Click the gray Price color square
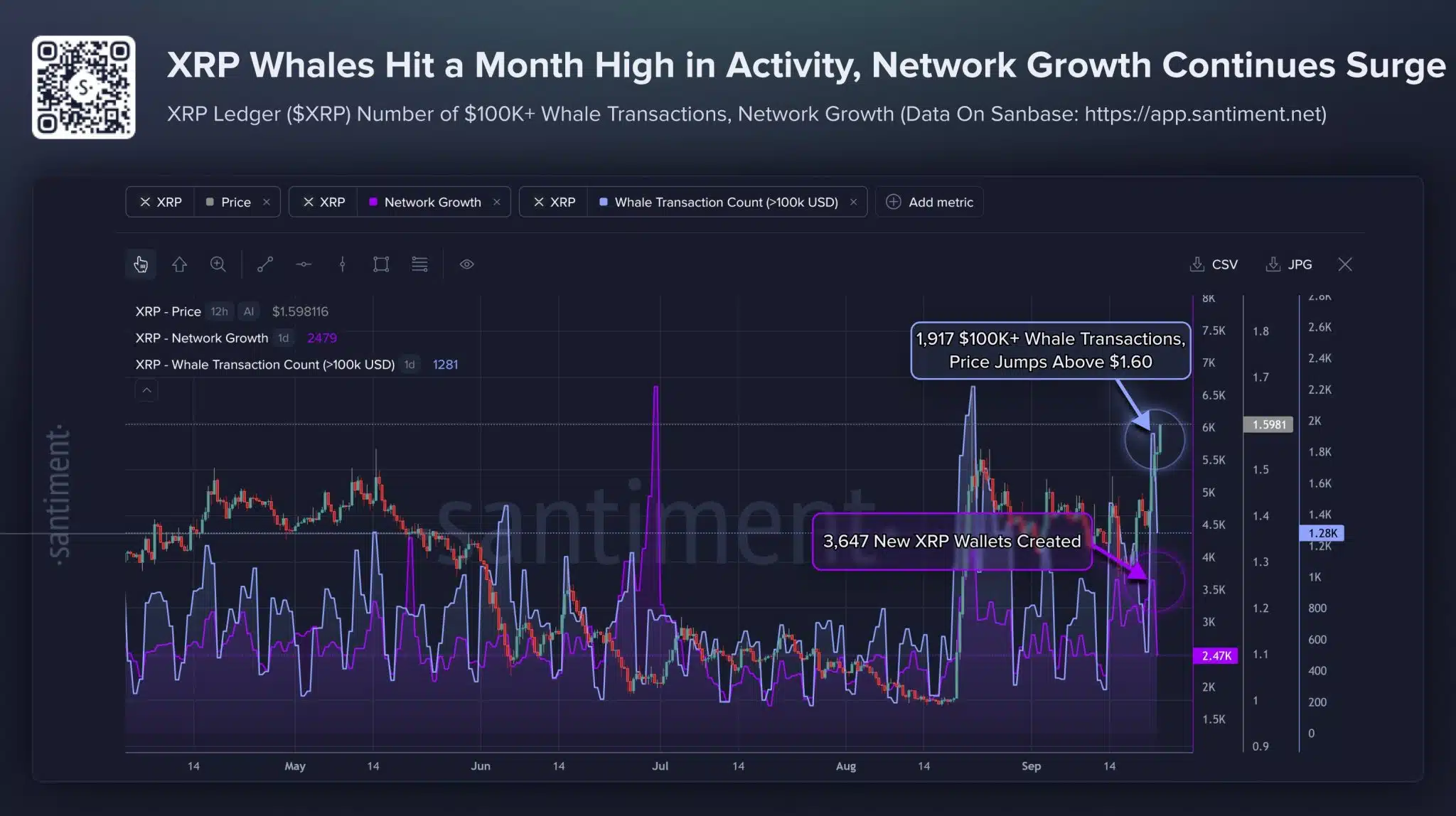 pos(210,202)
